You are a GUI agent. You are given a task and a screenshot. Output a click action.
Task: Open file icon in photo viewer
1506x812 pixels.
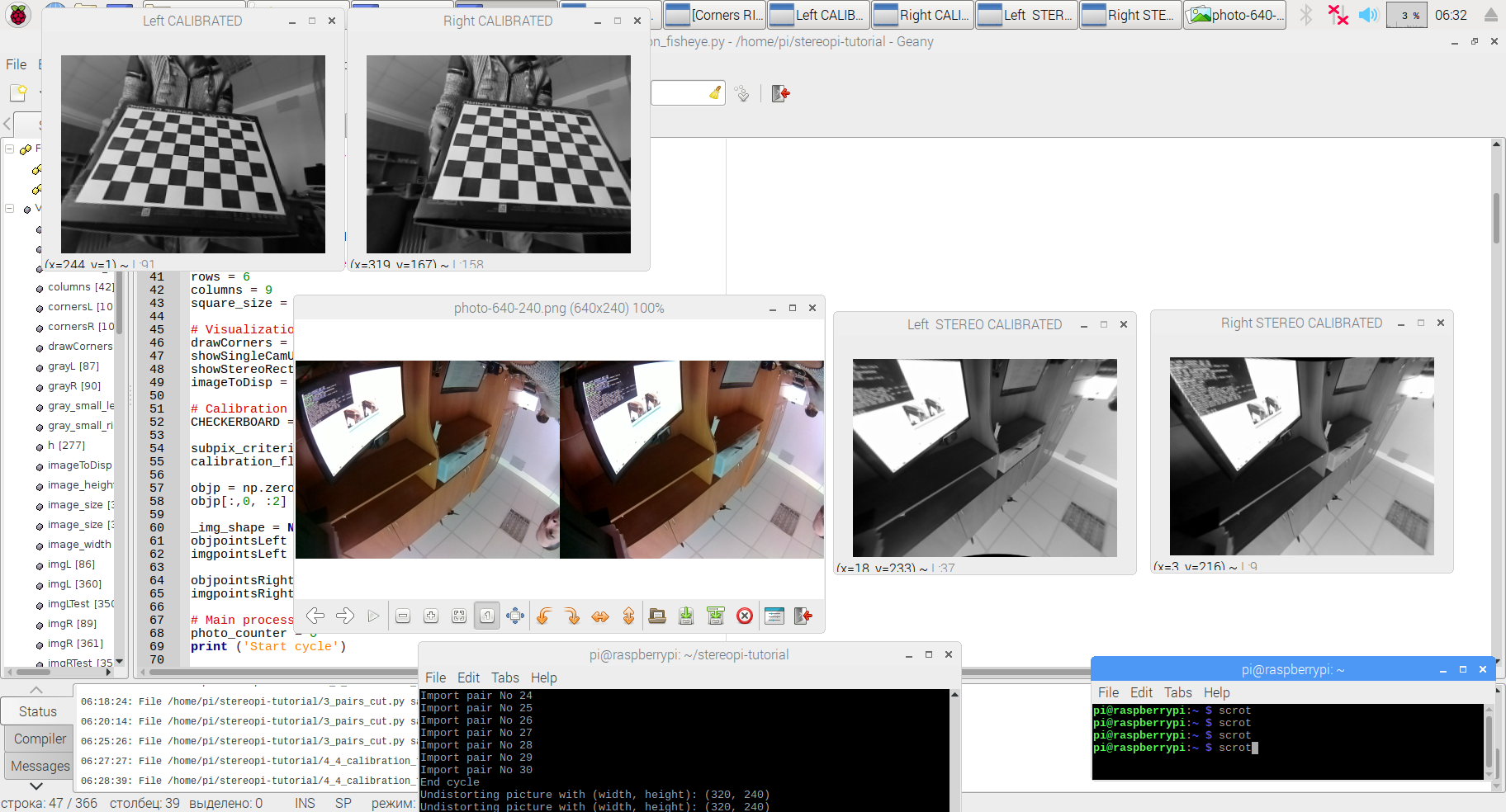point(657,616)
